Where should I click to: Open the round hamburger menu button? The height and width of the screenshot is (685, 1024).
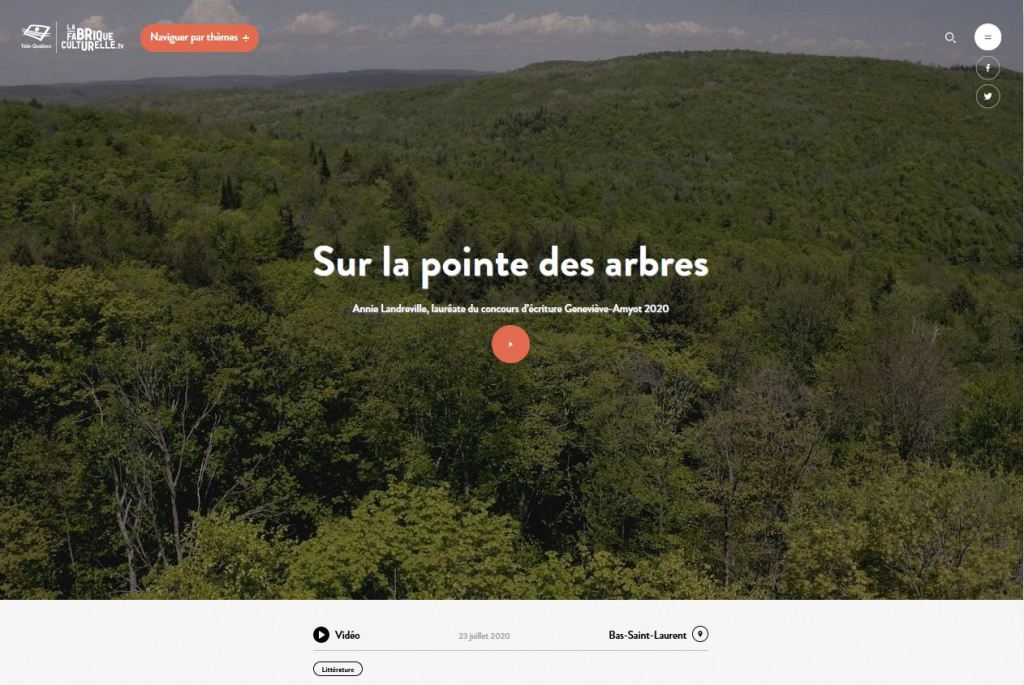point(987,37)
